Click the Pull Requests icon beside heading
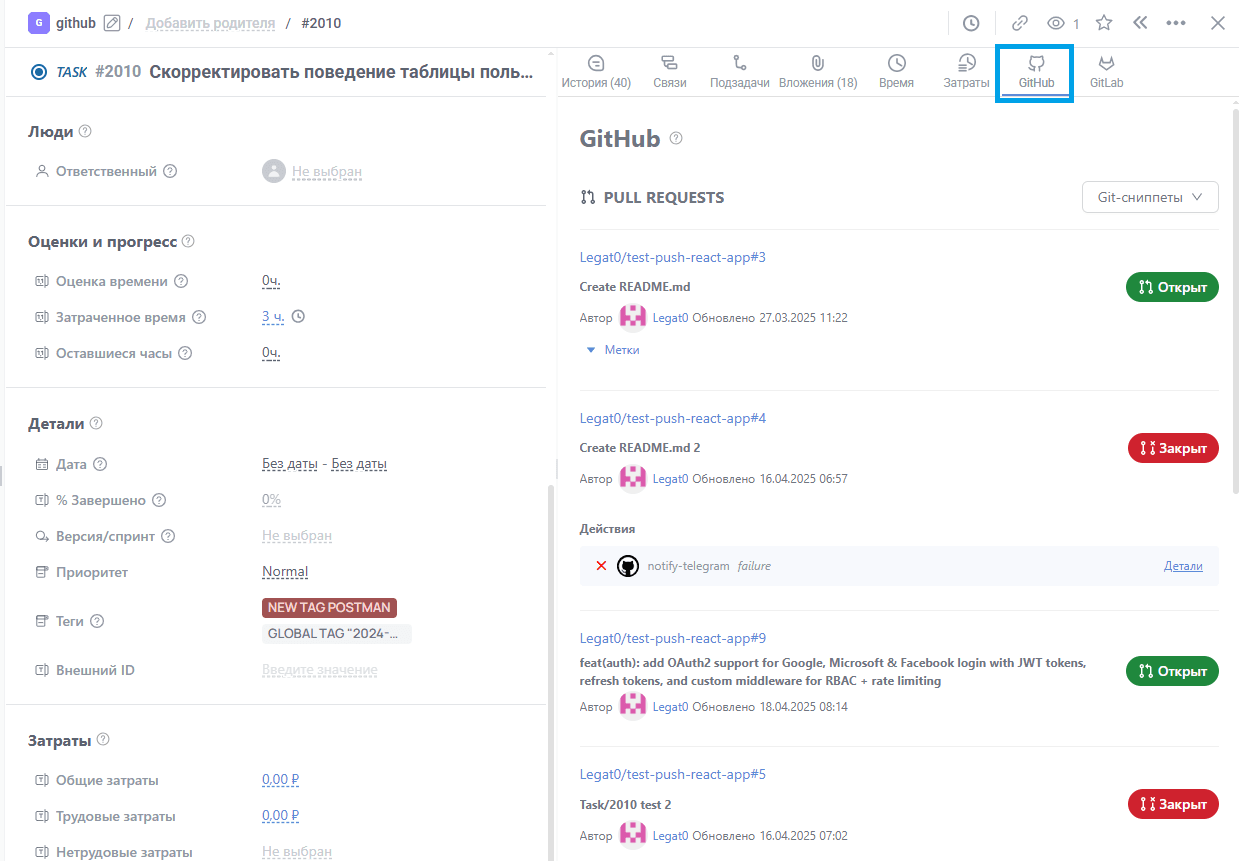The image size is (1239, 861). click(588, 198)
